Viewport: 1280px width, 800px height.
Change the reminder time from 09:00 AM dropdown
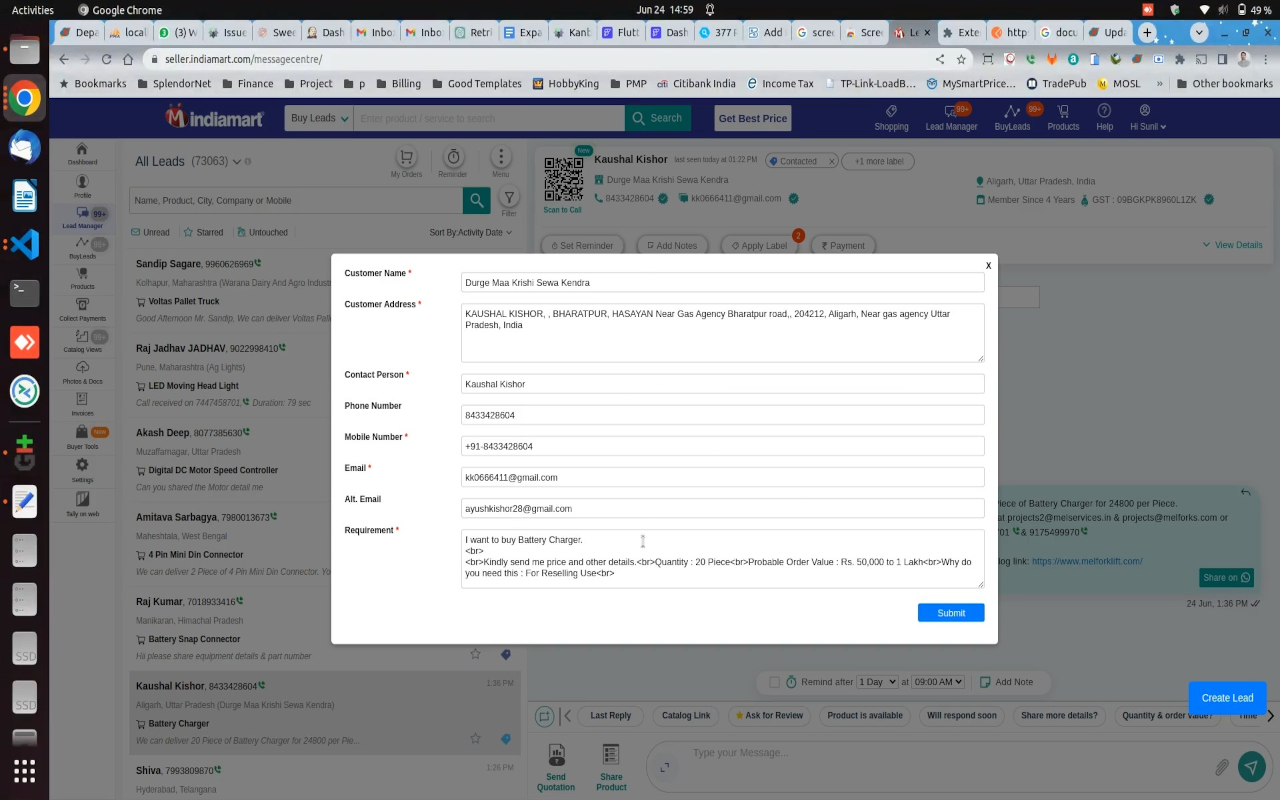coord(938,681)
